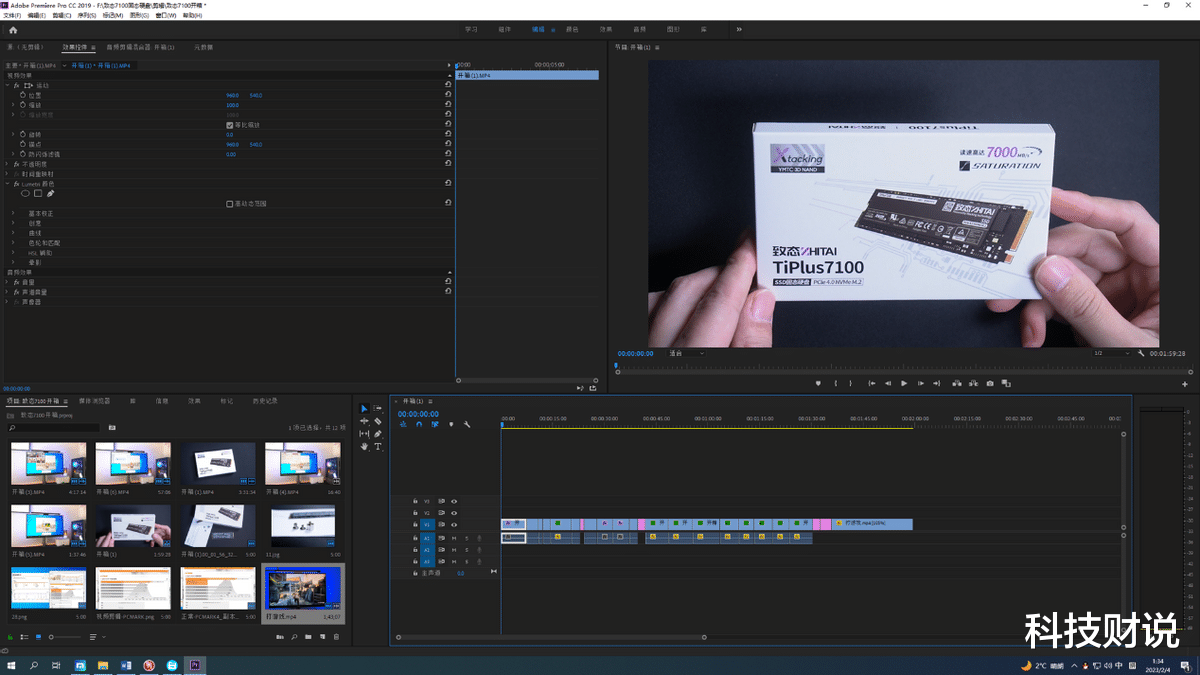Click the Extract button in Program monitor
The width and height of the screenshot is (1200, 675).
click(x=973, y=383)
